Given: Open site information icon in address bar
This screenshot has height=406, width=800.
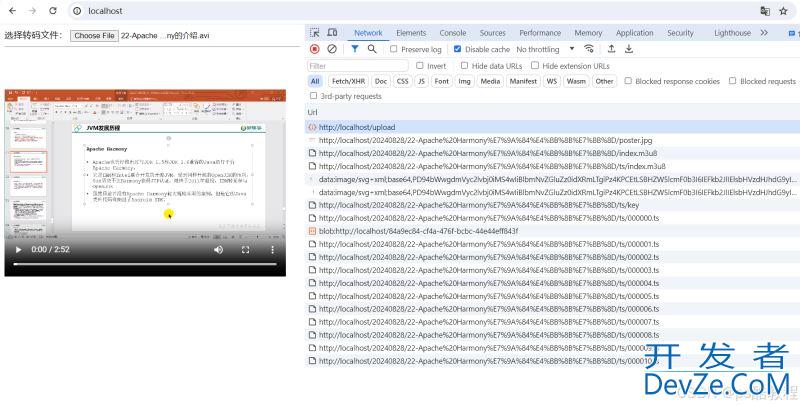Looking at the screenshot, I should click(77, 11).
